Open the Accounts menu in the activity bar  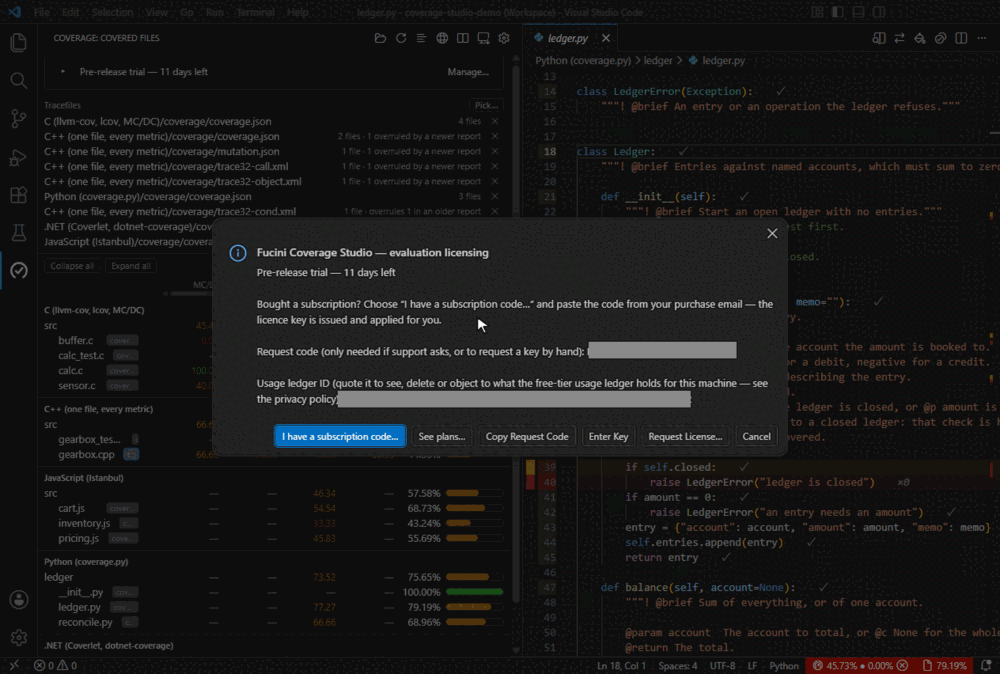18,599
